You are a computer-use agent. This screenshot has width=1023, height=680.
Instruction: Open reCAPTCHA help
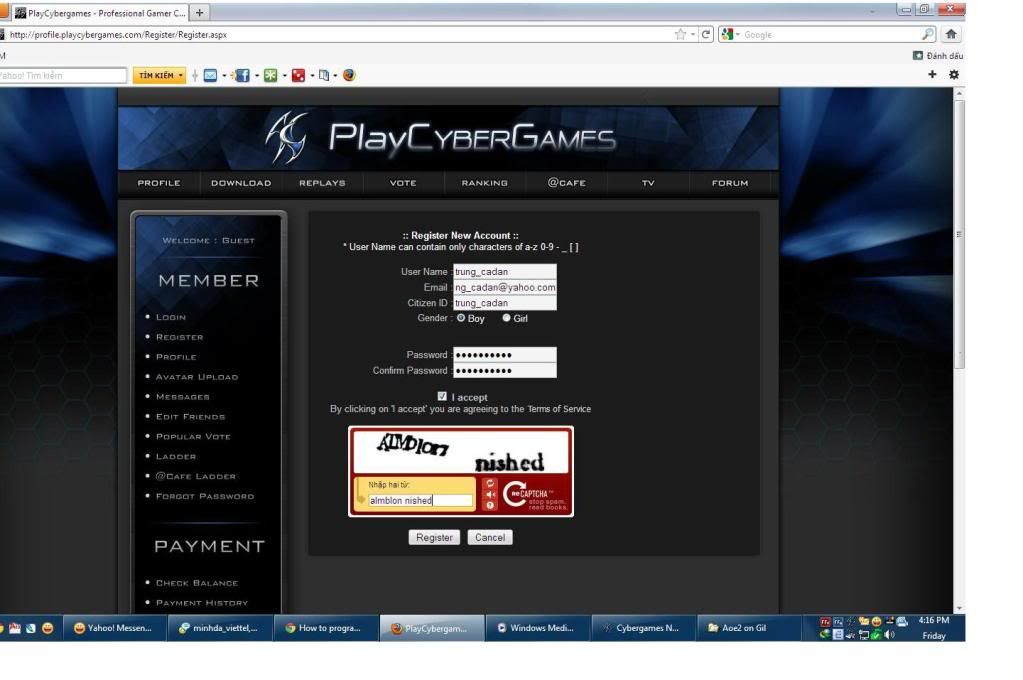[490, 505]
